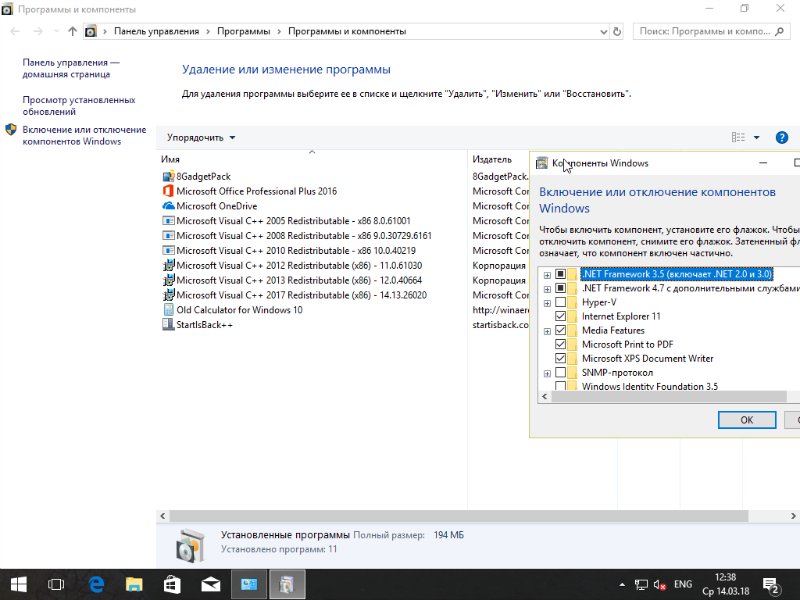Launch Microsoft Edge from the taskbar
The width and height of the screenshot is (800, 600).
pyautogui.click(x=96, y=584)
